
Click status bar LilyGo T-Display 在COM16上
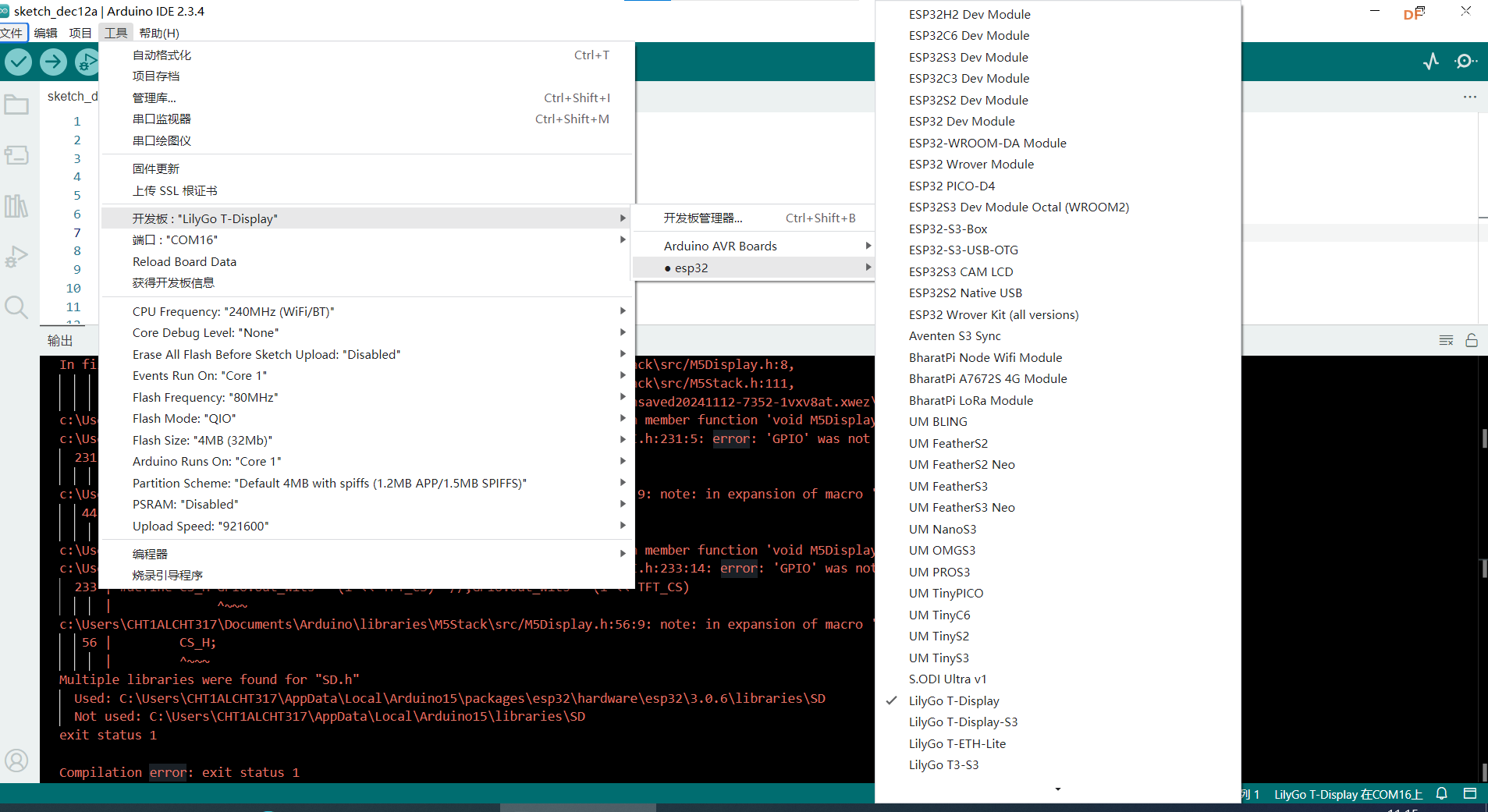pos(1348,794)
